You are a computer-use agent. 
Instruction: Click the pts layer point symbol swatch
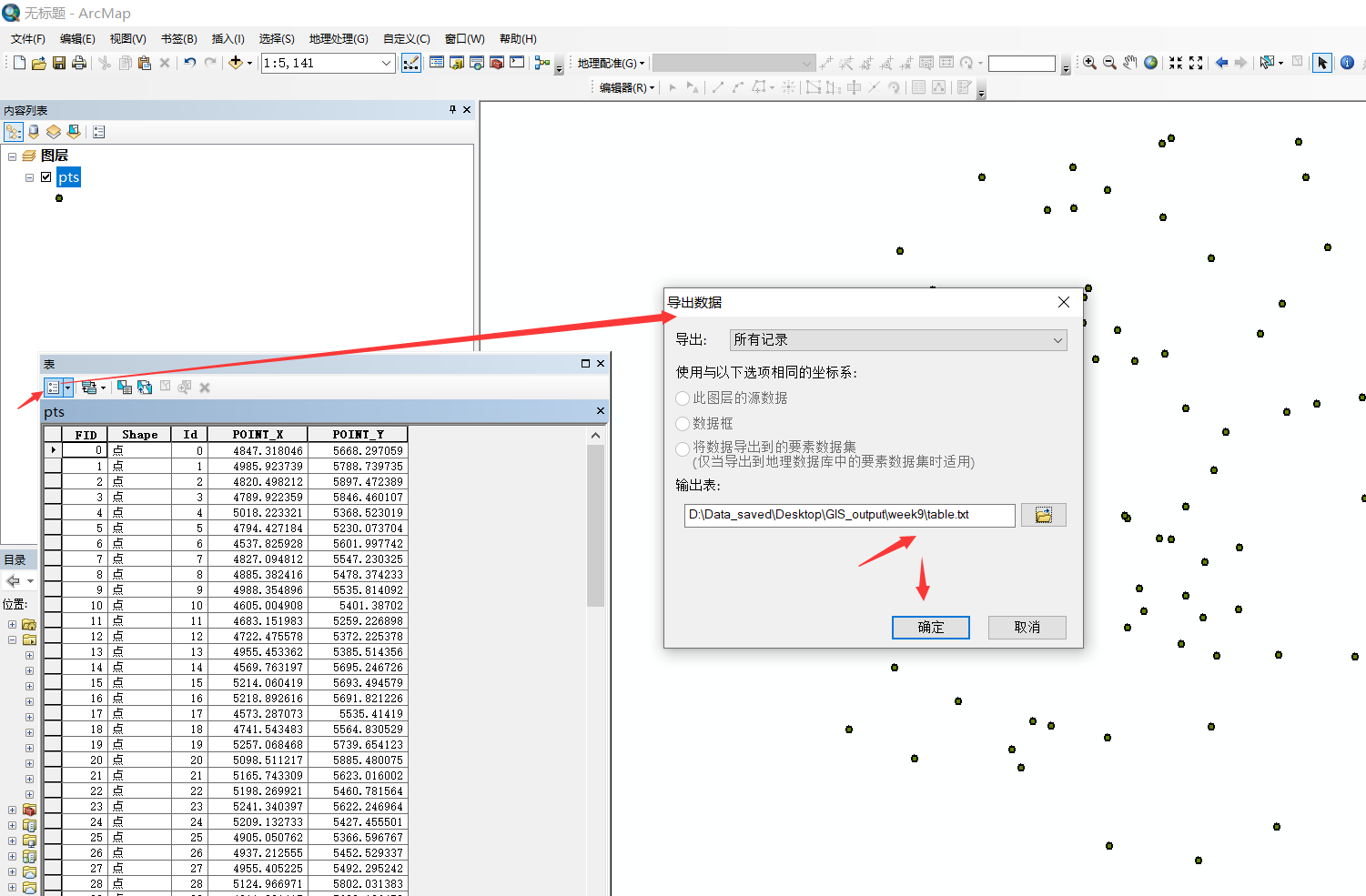(x=59, y=198)
